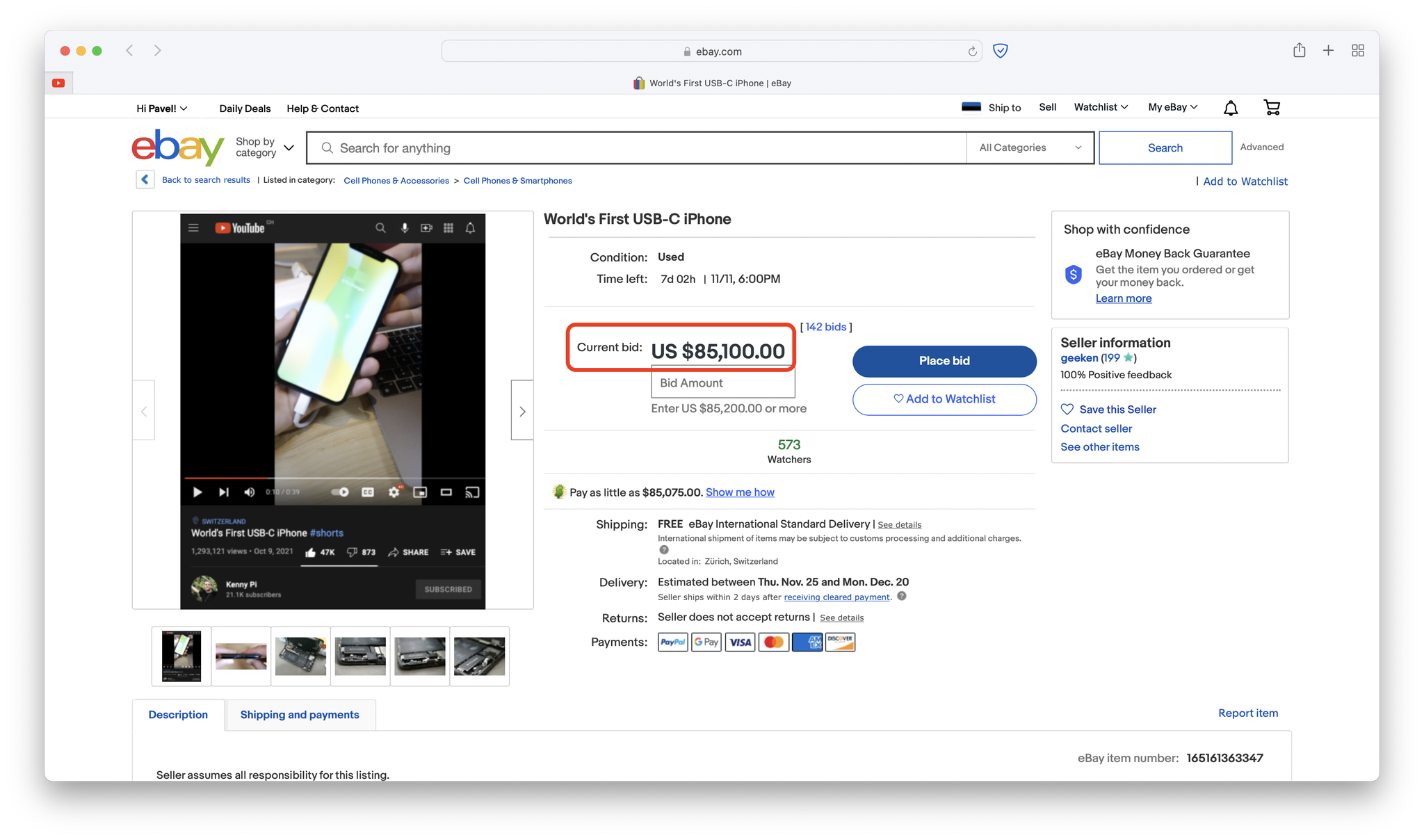Select the Google Pay payment icon

point(706,642)
